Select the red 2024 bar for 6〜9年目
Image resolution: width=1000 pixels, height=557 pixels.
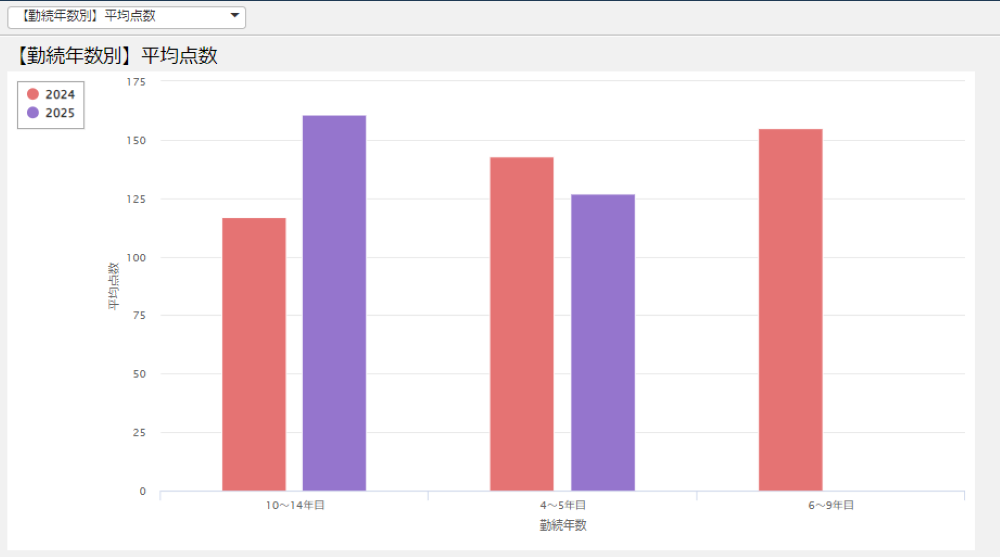pos(790,310)
